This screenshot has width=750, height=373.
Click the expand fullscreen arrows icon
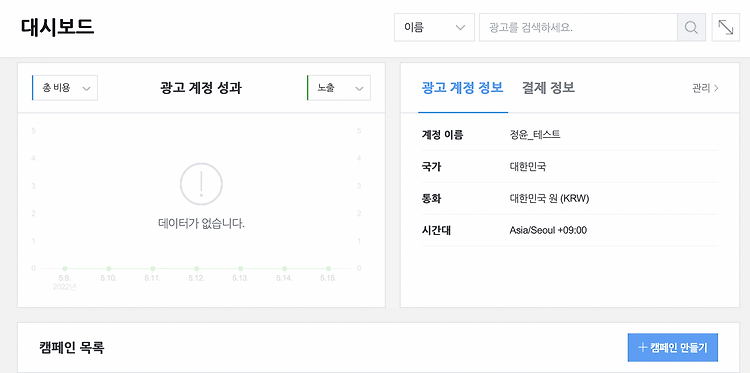pos(726,27)
